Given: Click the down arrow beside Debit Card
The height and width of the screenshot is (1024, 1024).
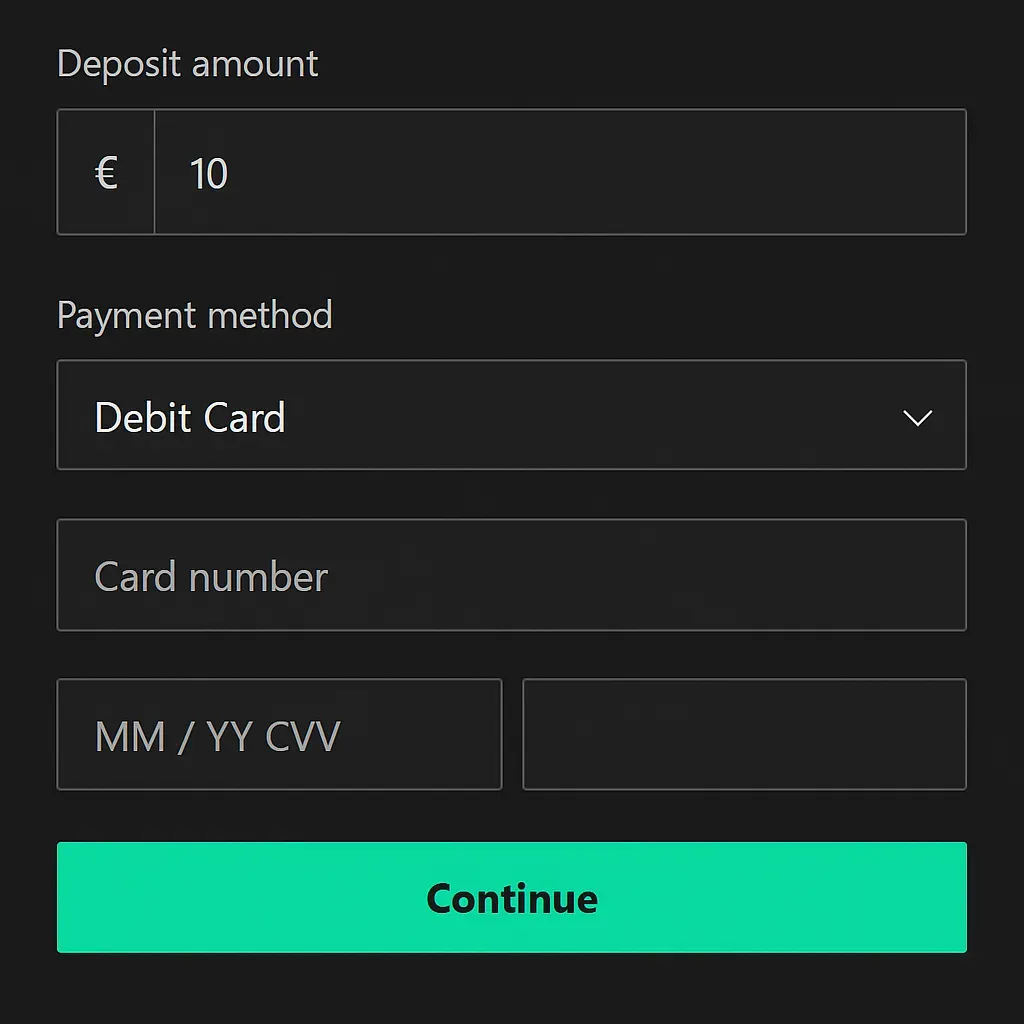Looking at the screenshot, I should pyautogui.click(x=917, y=417).
